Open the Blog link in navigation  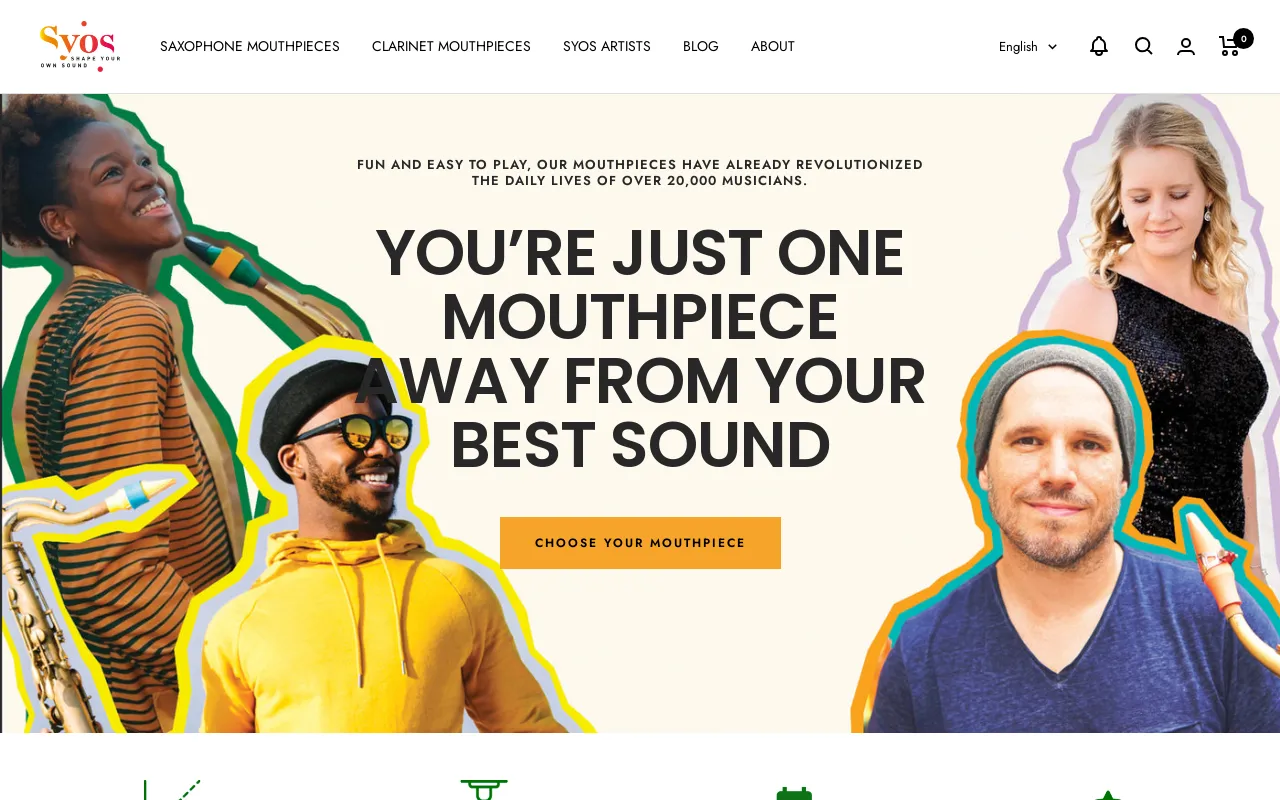pyautogui.click(x=701, y=46)
